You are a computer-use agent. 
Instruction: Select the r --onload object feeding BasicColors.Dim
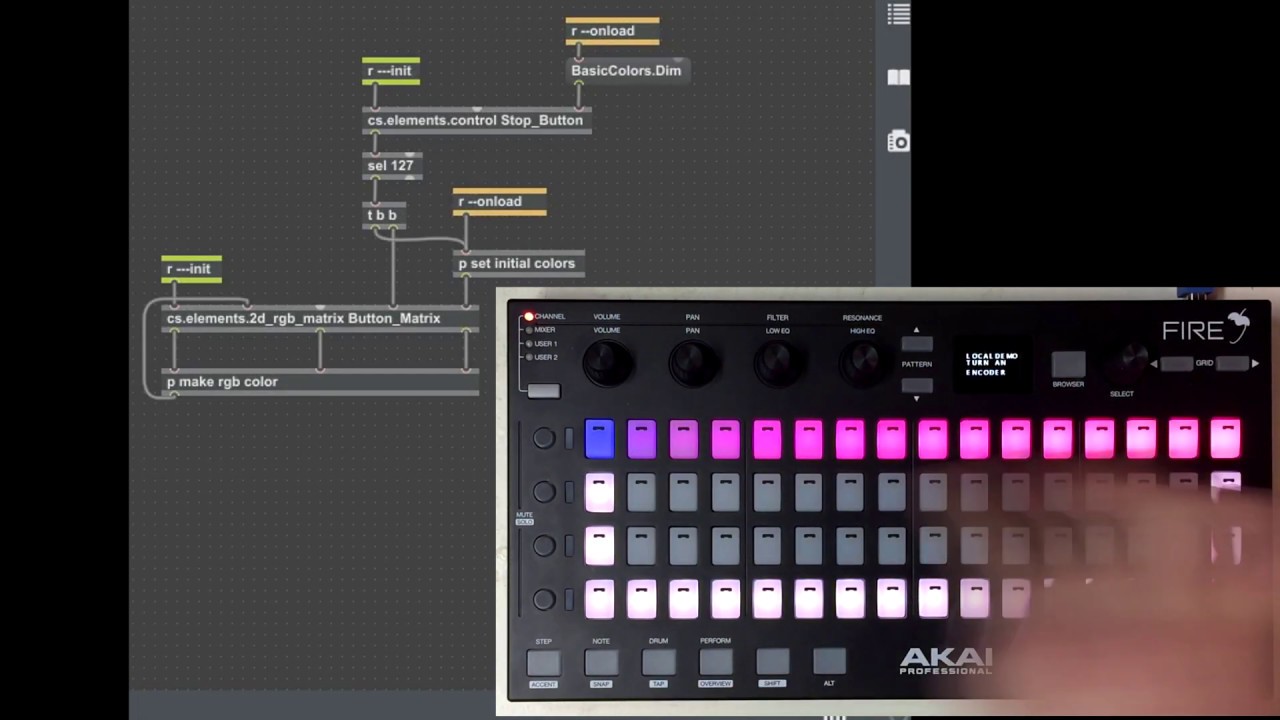tap(612, 31)
